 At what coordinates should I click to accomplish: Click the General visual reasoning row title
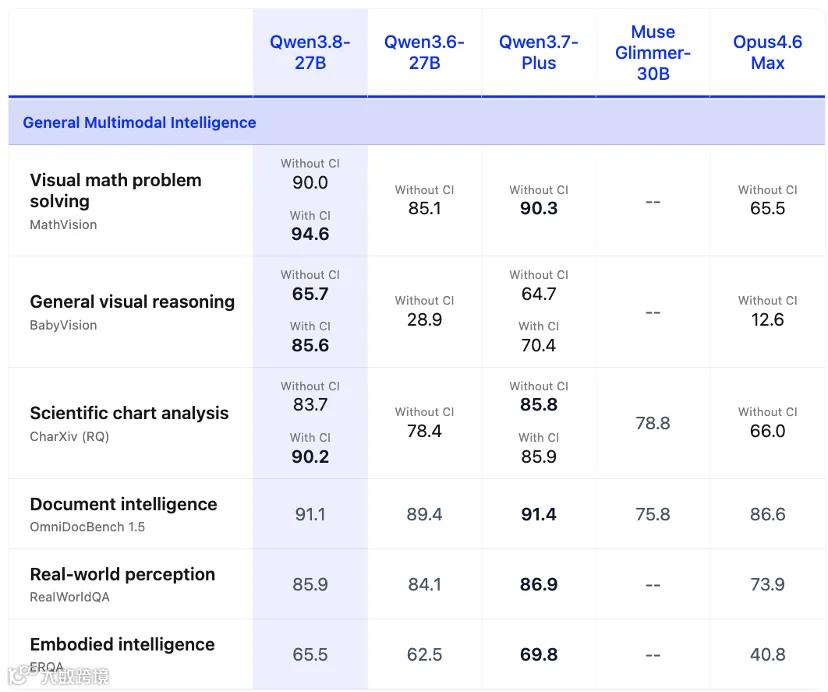(132, 302)
